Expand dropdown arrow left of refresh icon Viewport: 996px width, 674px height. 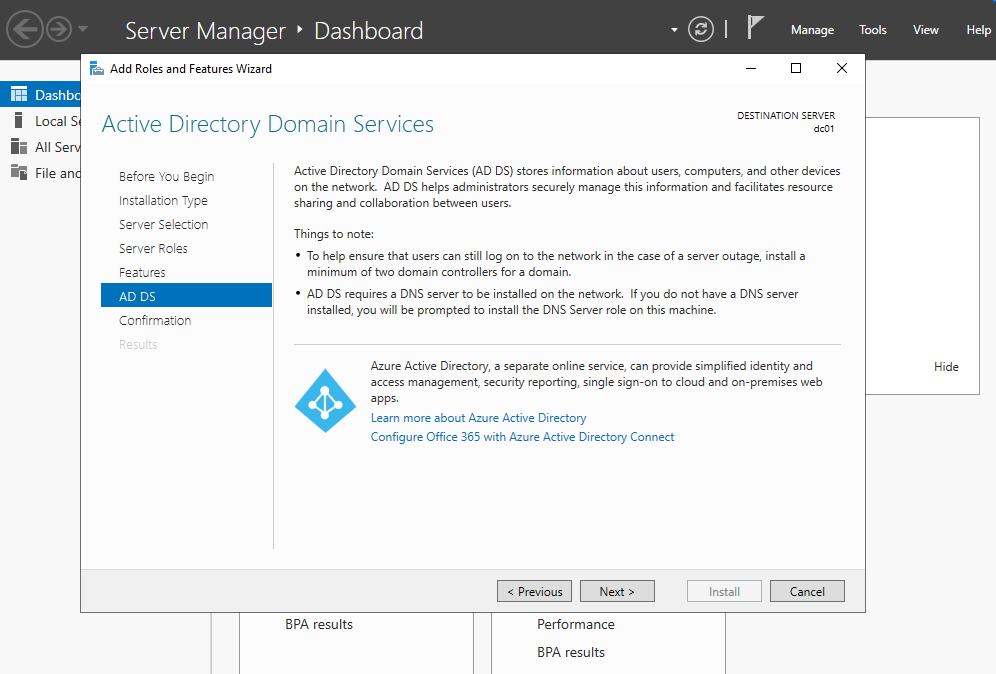coord(674,30)
